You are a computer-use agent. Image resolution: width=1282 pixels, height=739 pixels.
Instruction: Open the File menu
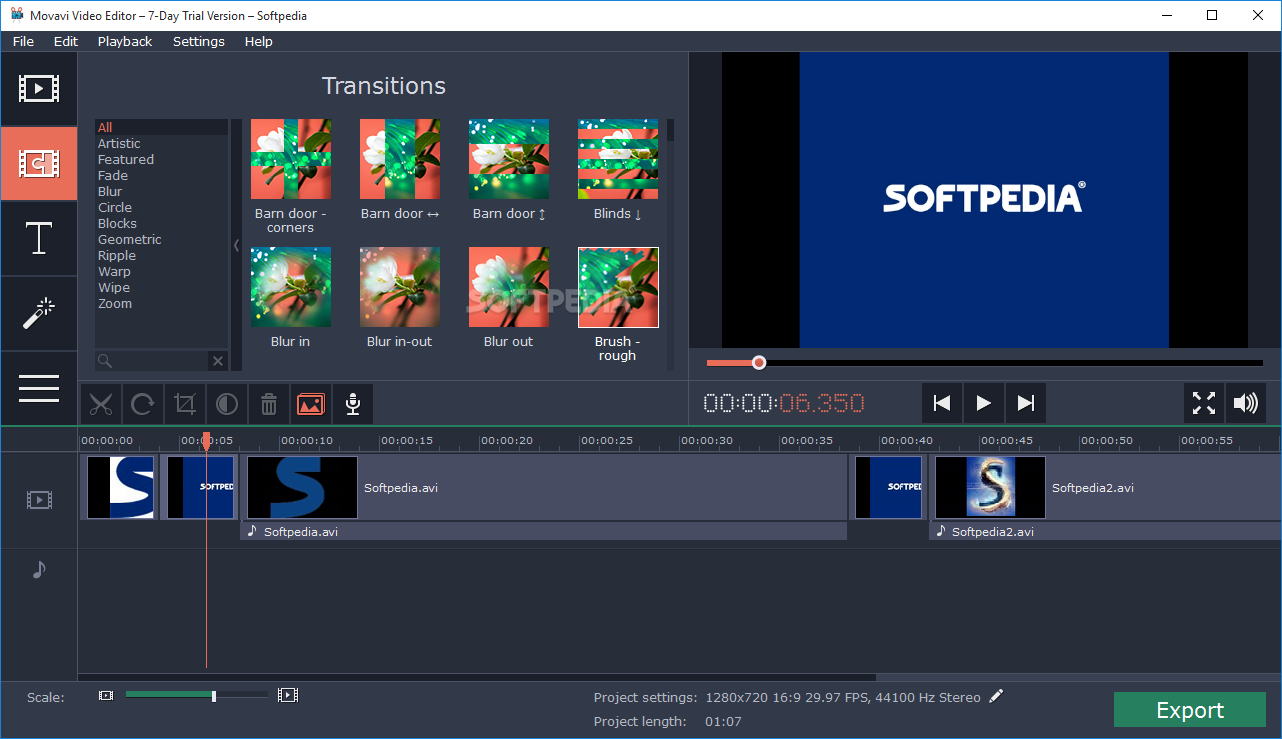click(23, 41)
